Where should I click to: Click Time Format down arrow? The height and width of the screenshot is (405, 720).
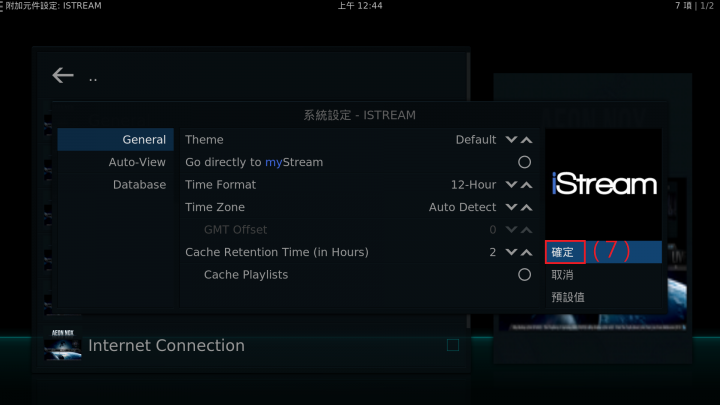click(511, 185)
